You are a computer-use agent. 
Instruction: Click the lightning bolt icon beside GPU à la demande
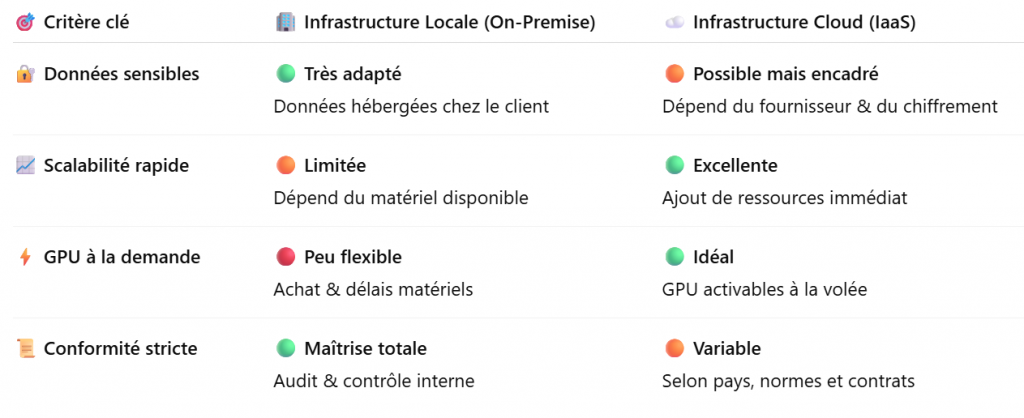(26, 258)
